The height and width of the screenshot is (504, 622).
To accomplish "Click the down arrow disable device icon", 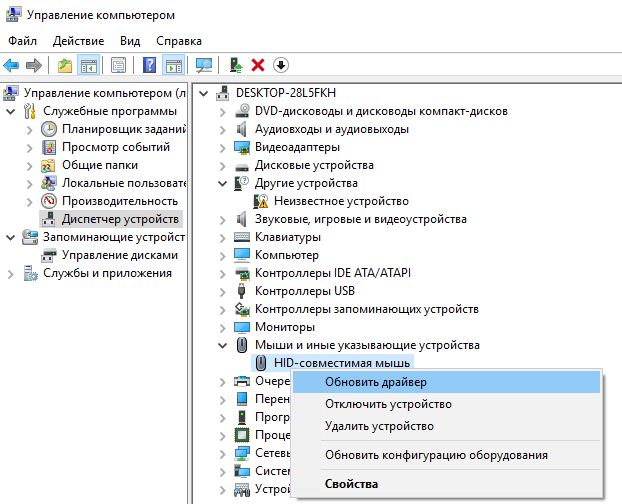I will pos(281,65).
